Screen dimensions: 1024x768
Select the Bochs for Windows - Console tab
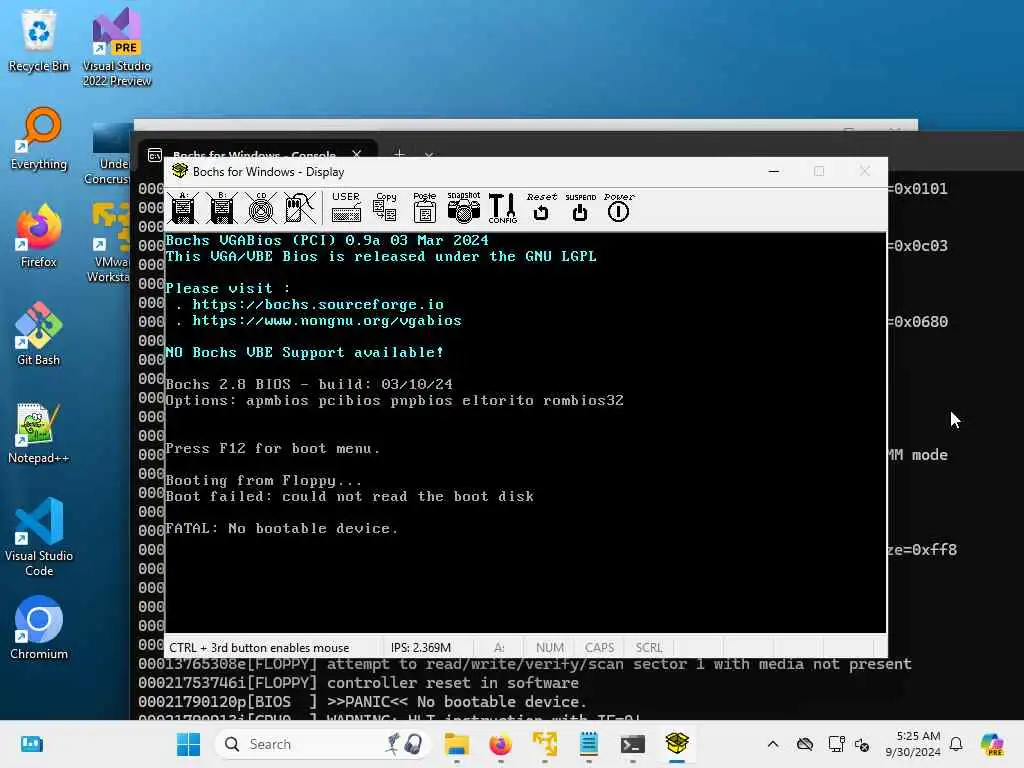point(255,154)
